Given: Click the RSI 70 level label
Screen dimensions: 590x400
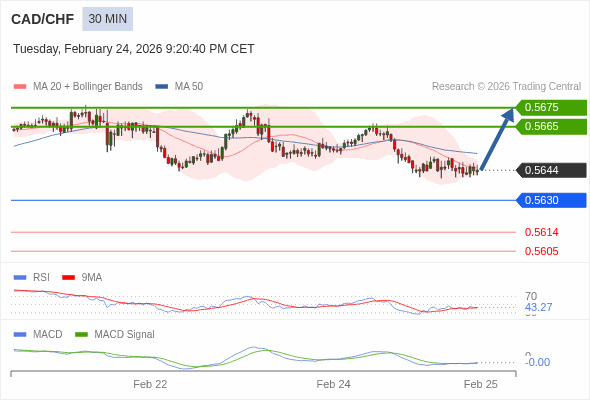Looking at the screenshot, I should click(x=531, y=296).
